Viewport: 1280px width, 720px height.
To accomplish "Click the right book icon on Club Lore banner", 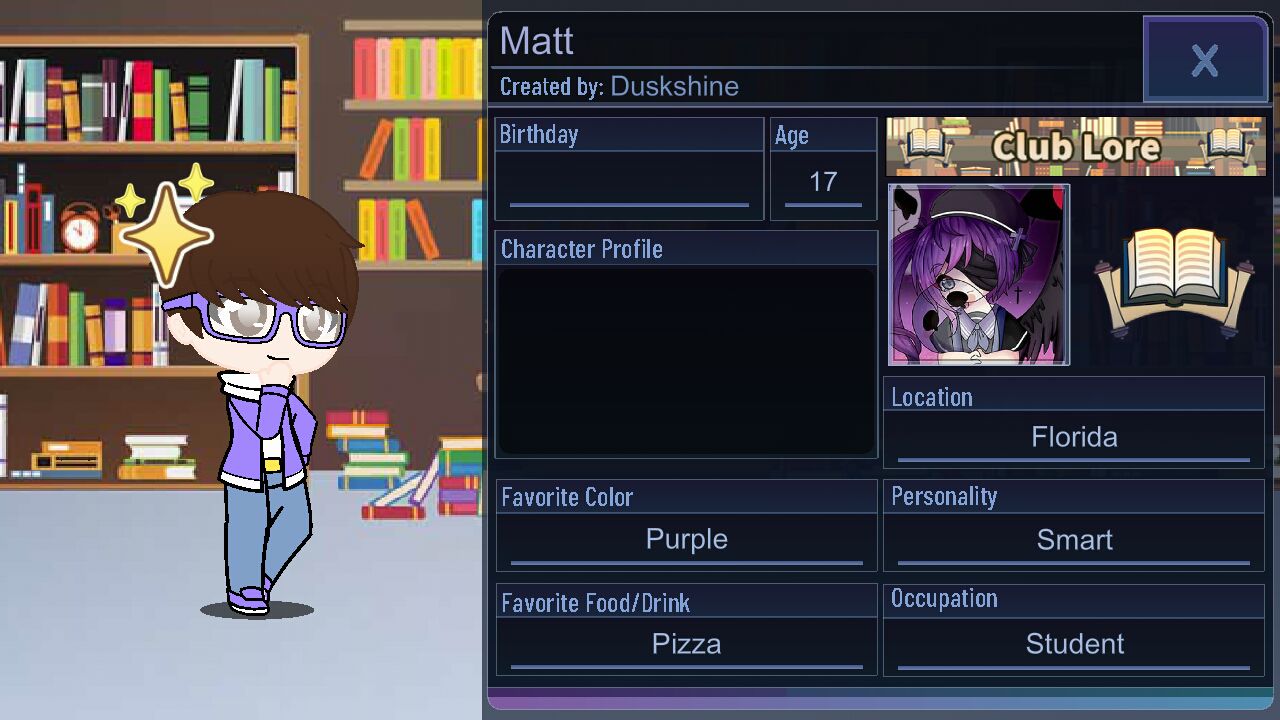I will [x=1226, y=147].
